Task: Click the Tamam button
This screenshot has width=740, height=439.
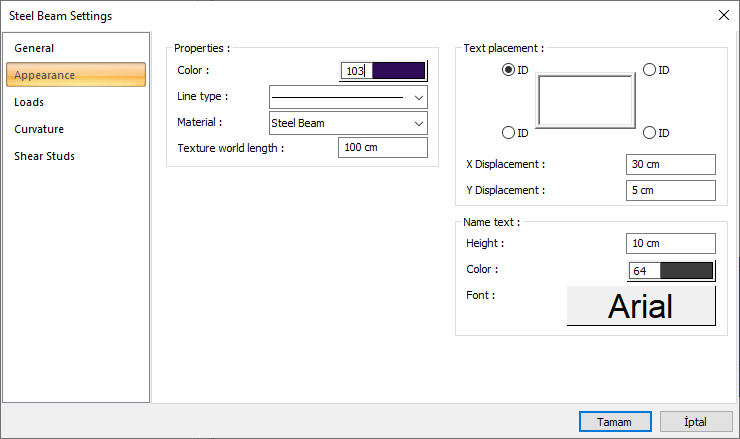Action: (614, 422)
